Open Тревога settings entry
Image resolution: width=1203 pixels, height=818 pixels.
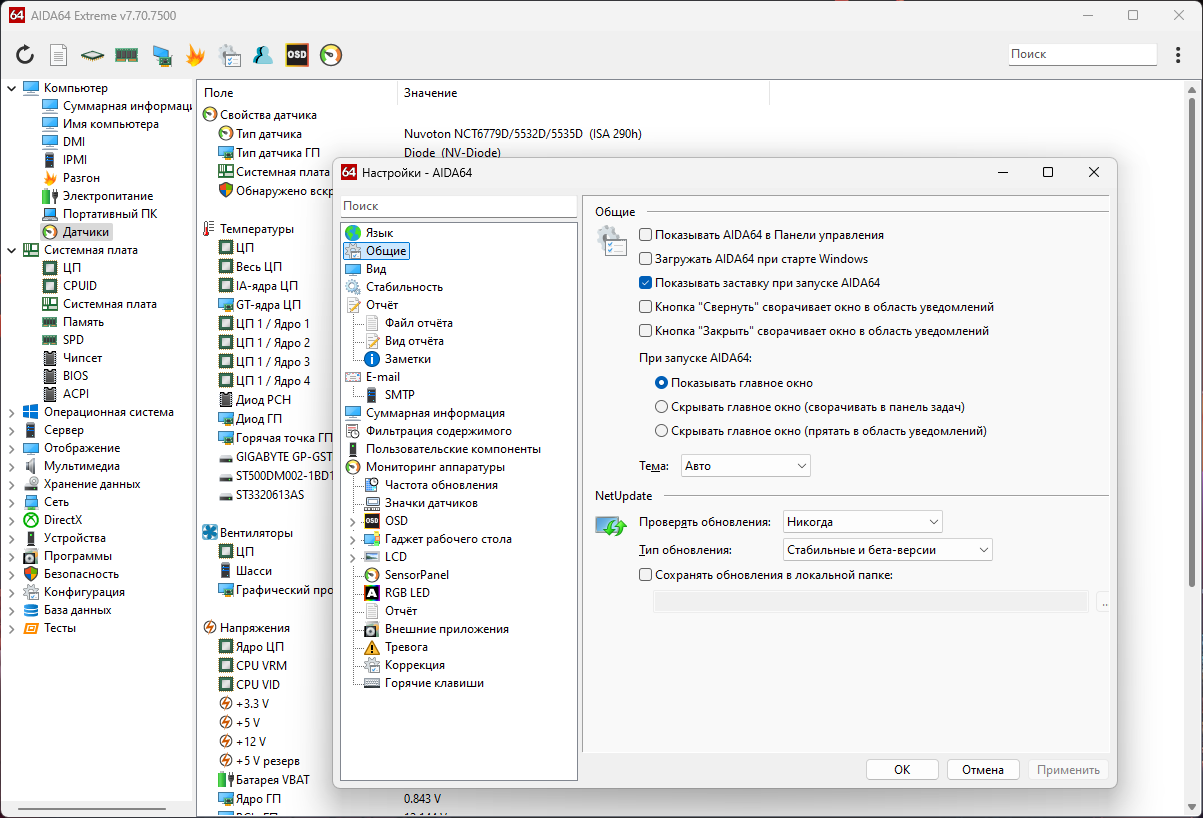tap(406, 647)
